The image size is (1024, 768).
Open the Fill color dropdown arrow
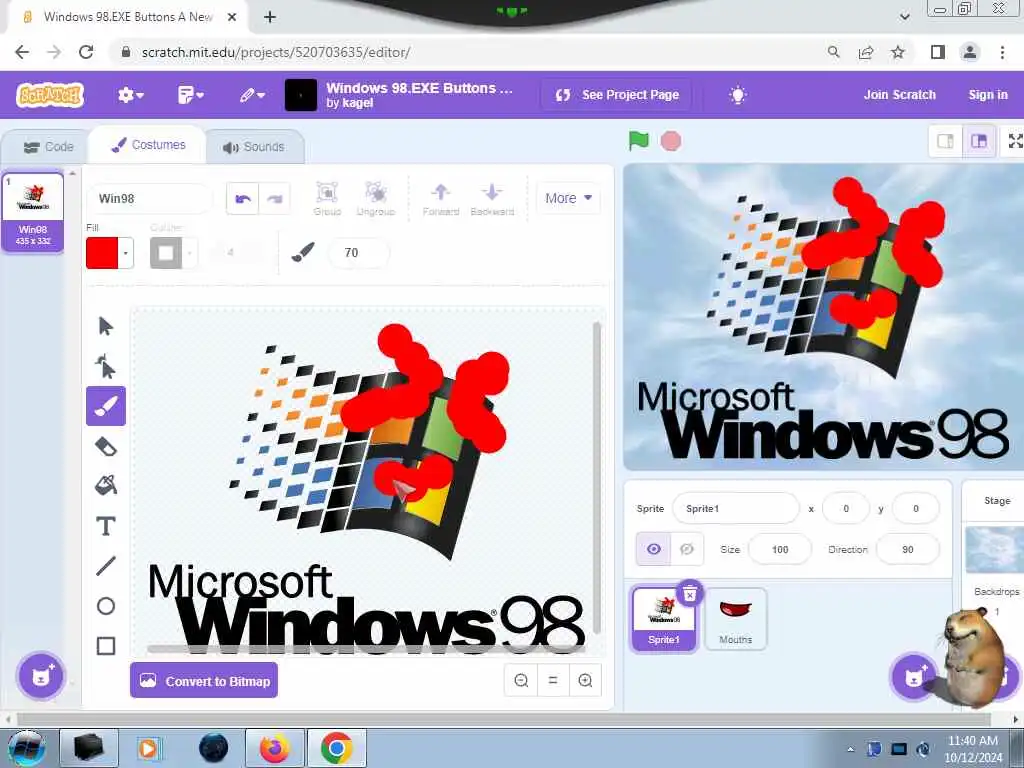(x=125, y=253)
